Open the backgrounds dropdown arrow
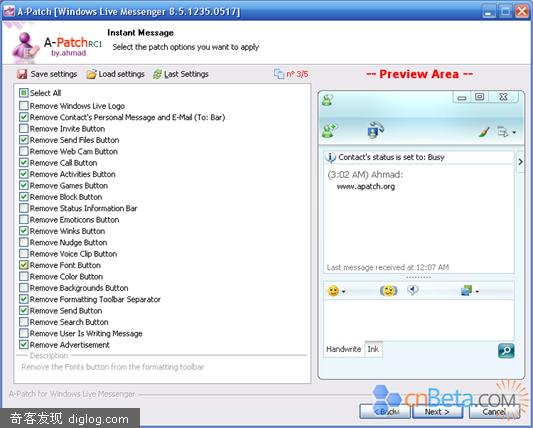 tap(477, 292)
